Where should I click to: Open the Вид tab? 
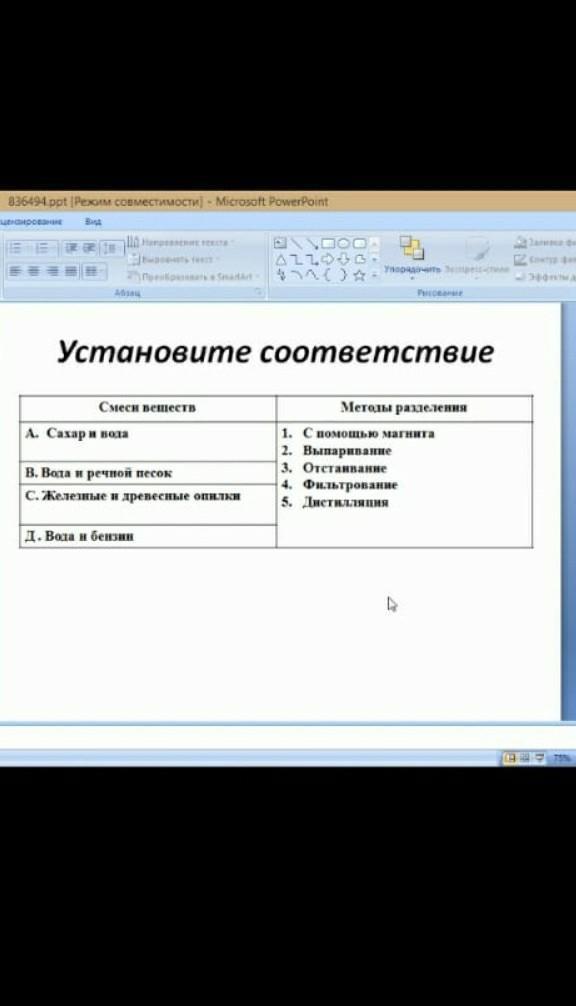pyautogui.click(x=93, y=221)
